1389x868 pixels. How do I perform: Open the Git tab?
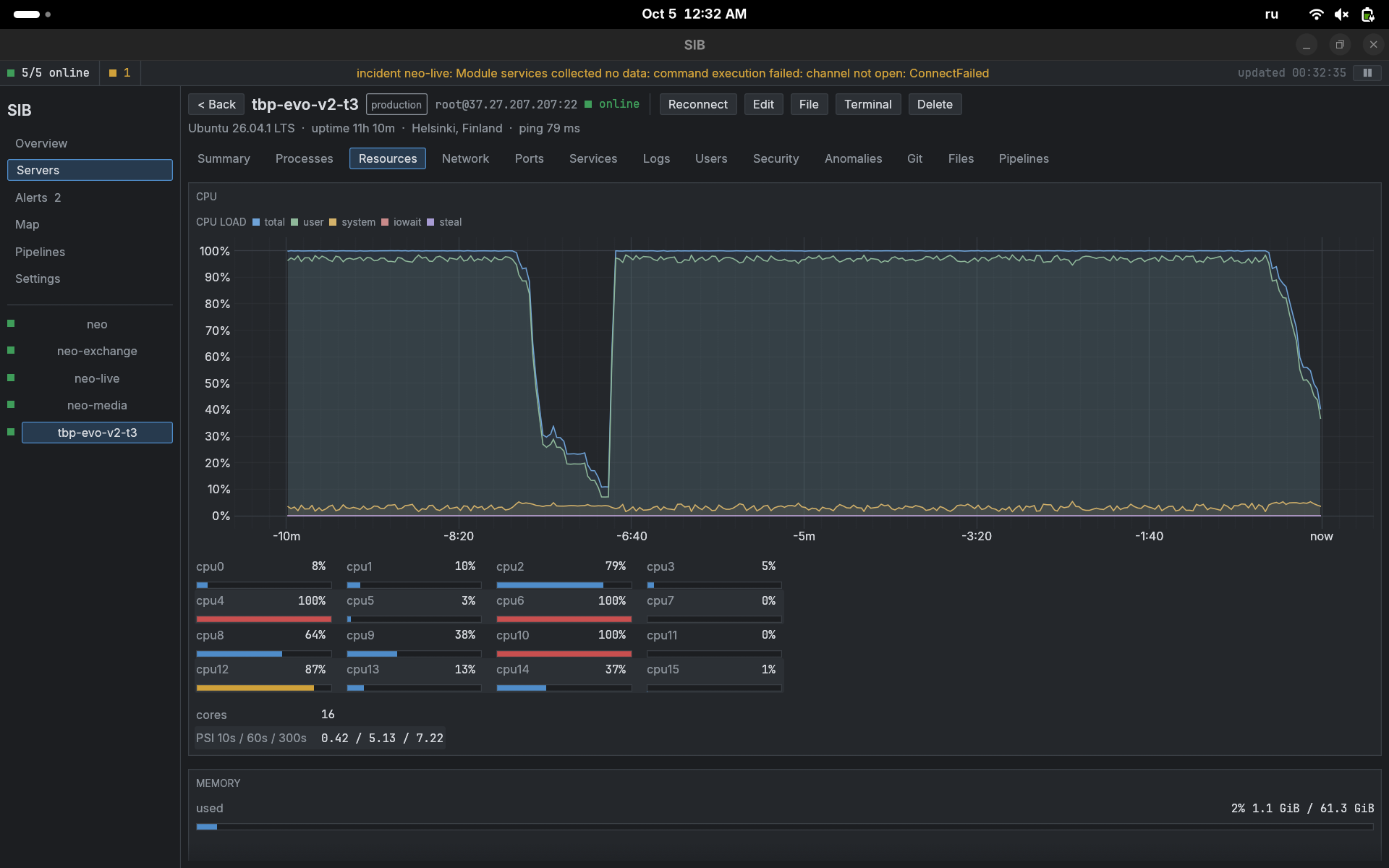[915, 158]
